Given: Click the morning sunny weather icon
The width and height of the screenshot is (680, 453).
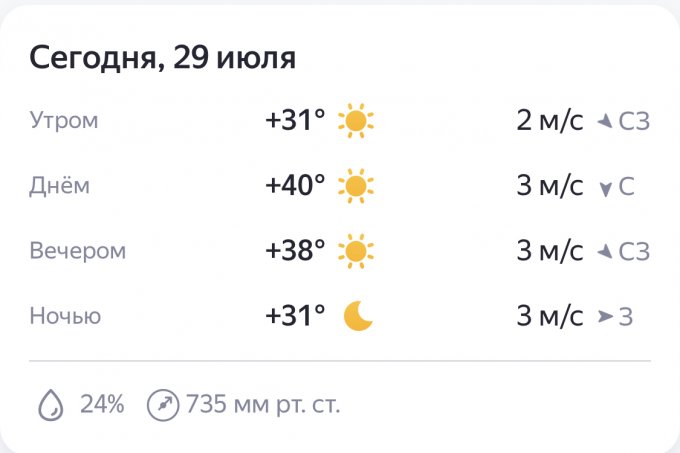Looking at the screenshot, I should click(x=355, y=121).
